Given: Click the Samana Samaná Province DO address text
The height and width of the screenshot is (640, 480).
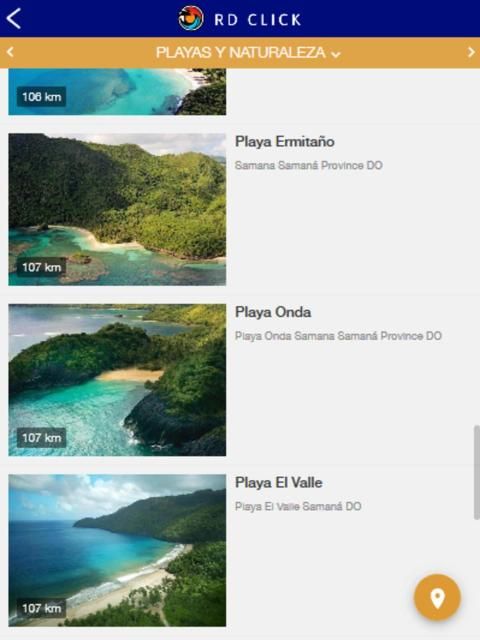Looking at the screenshot, I should pyautogui.click(x=309, y=165).
